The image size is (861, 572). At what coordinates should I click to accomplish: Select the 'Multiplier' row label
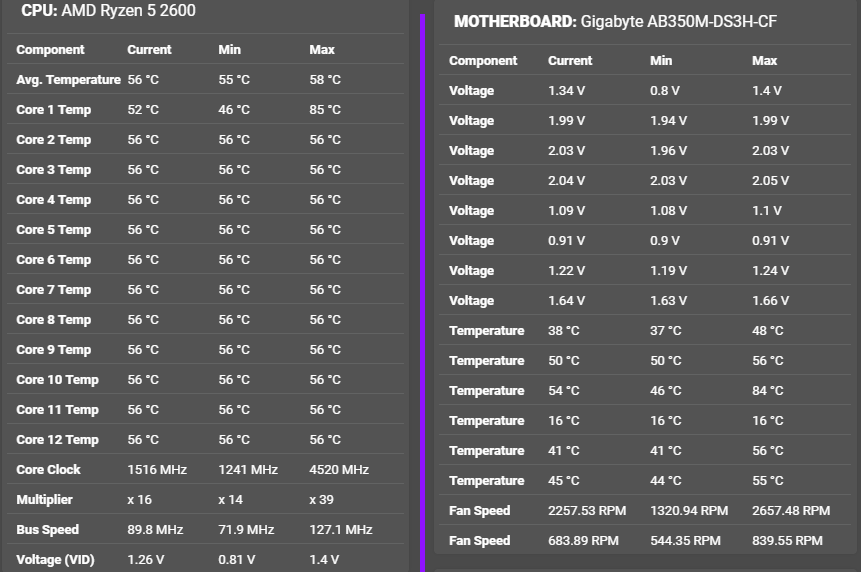(x=44, y=500)
